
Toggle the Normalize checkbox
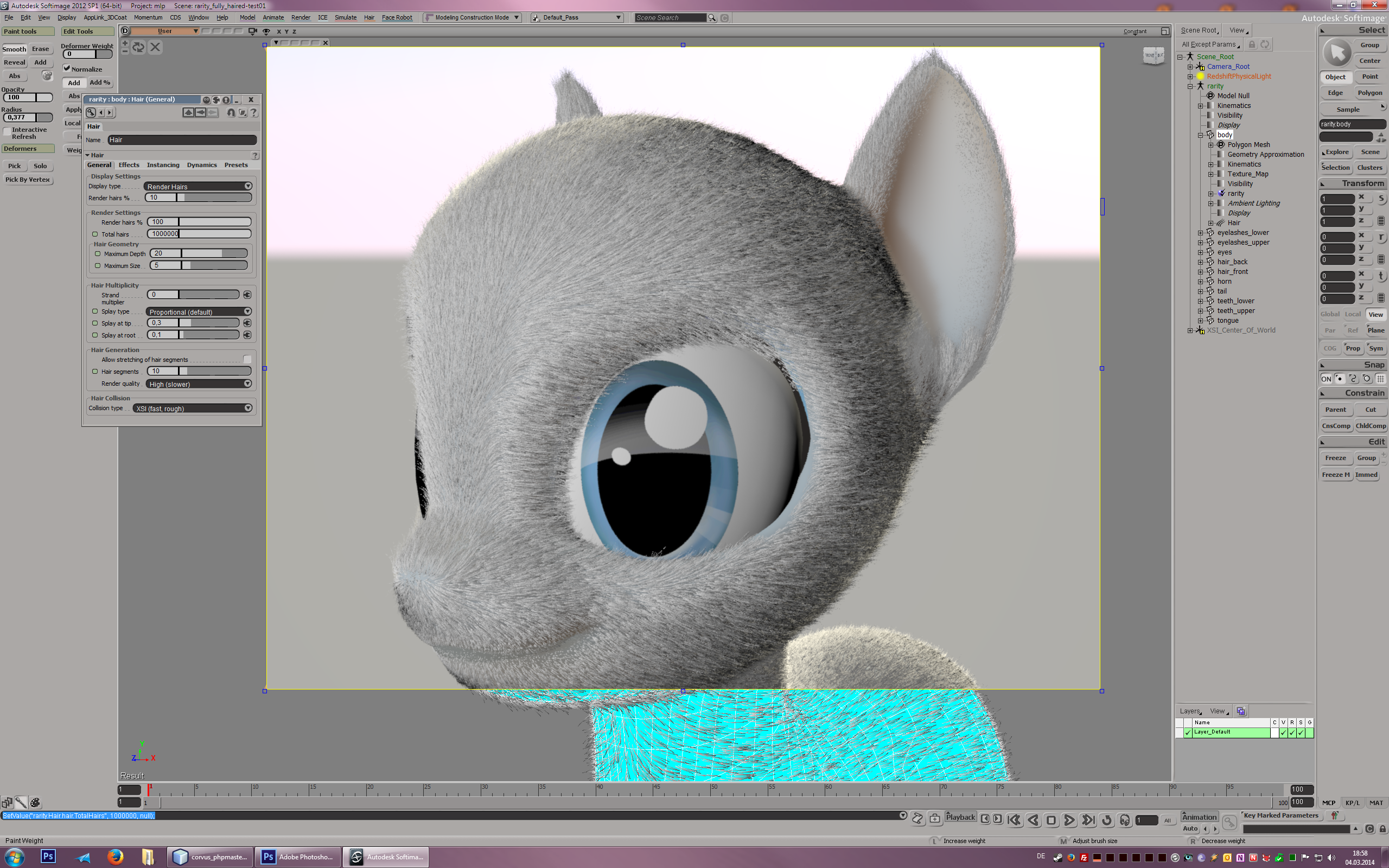[x=67, y=68]
